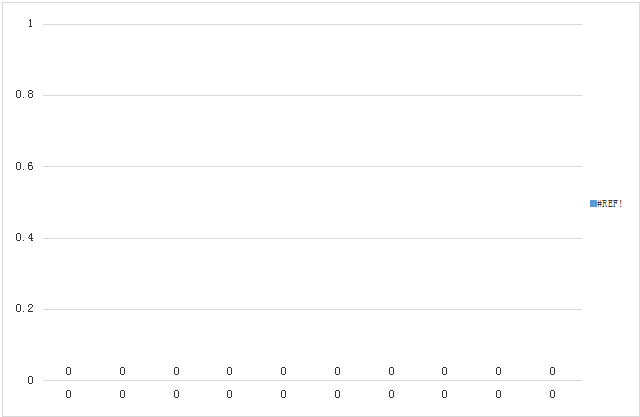The height and width of the screenshot is (417, 640).
Task: Click the third category label below the axis
Action: click(176, 394)
